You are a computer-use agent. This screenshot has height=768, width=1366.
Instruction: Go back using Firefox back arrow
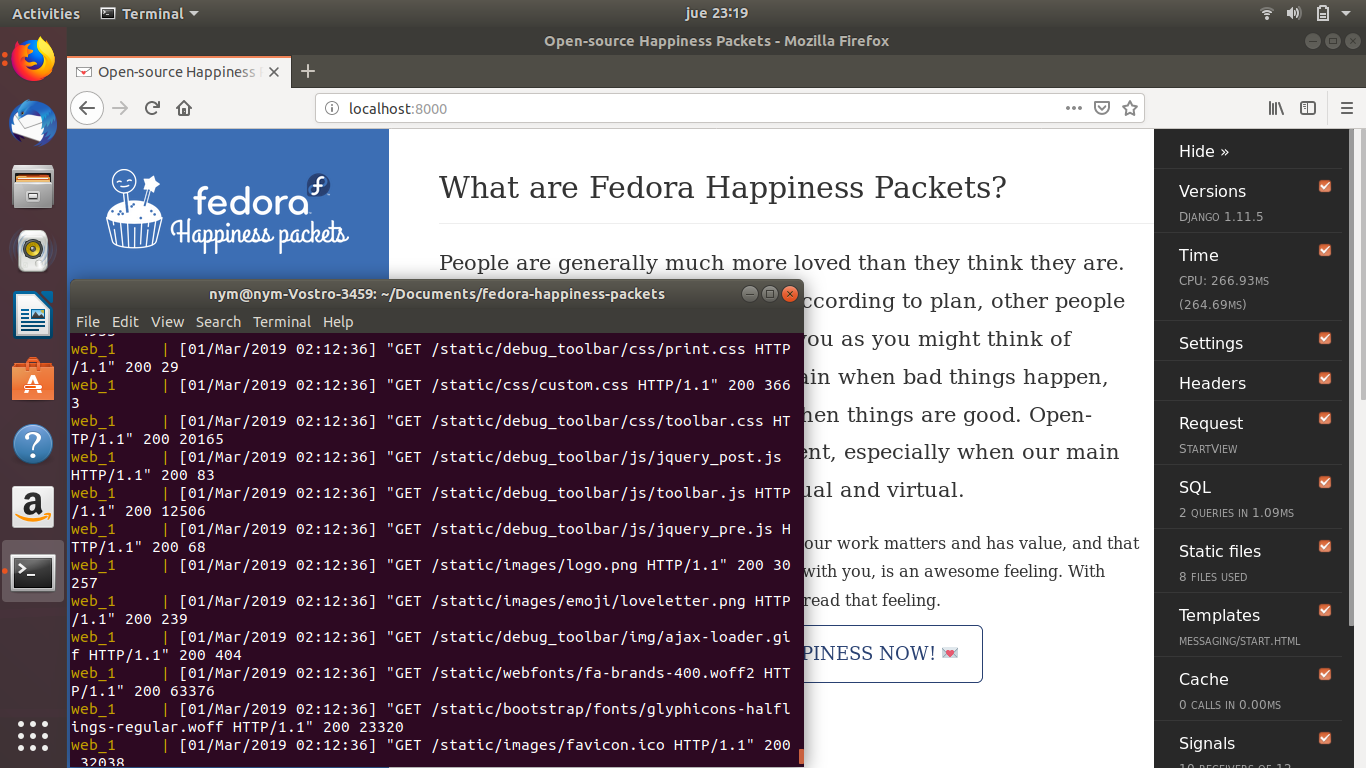[x=87, y=108]
